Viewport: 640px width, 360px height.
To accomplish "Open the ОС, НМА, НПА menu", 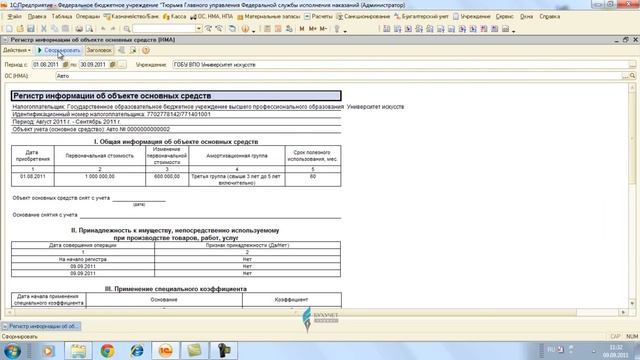I will [211, 16].
